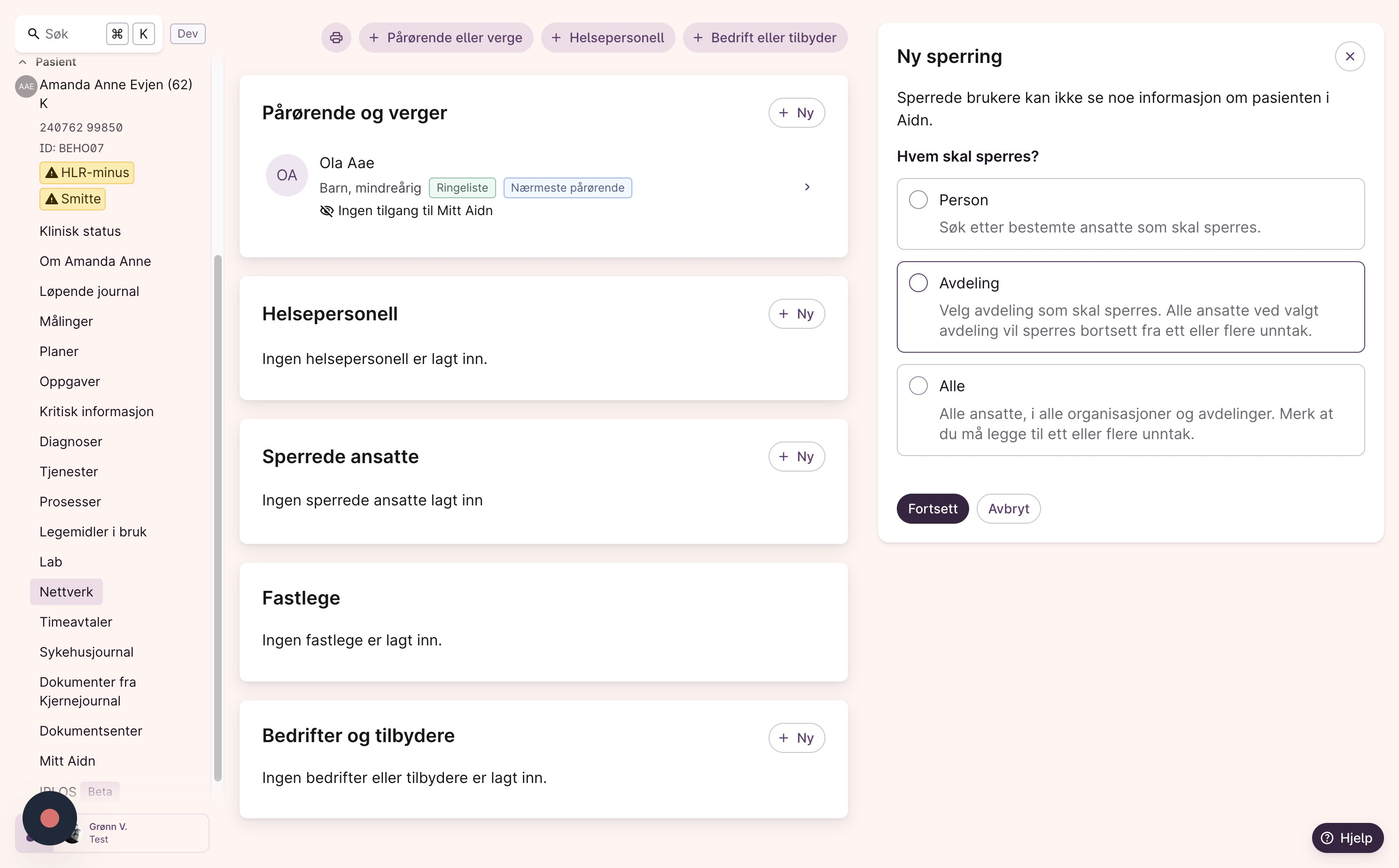The height and width of the screenshot is (868, 1399).
Task: Go to Kritisk informasjon menu item
Action: pos(96,411)
